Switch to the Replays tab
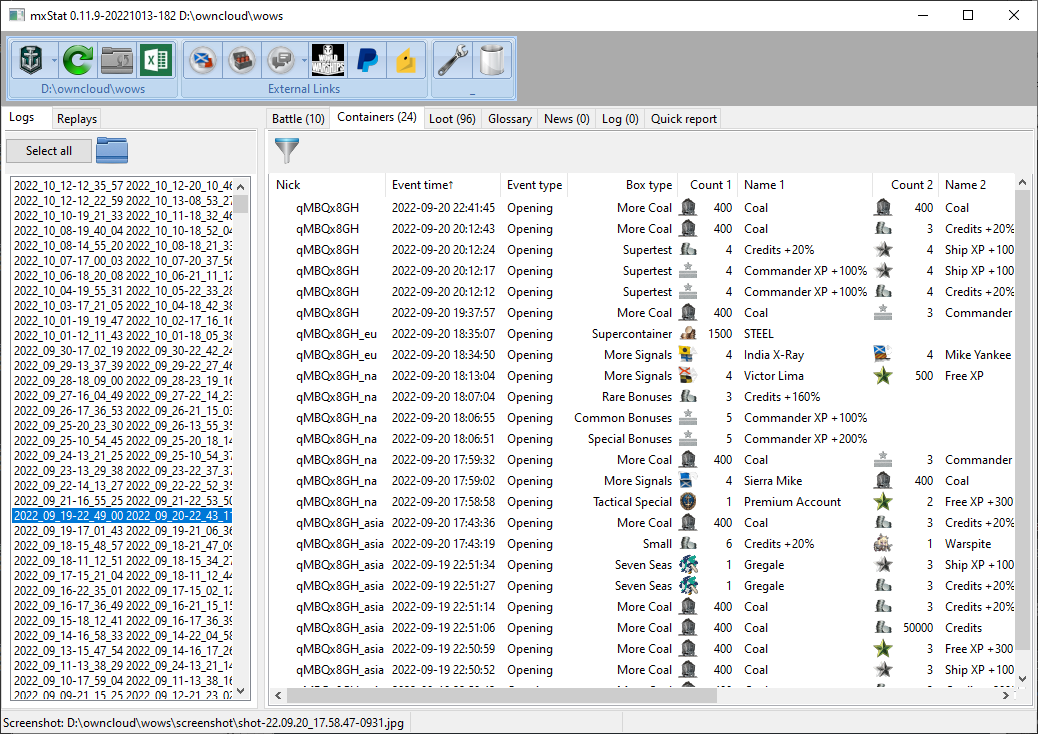This screenshot has height=734, width=1038. (x=77, y=118)
